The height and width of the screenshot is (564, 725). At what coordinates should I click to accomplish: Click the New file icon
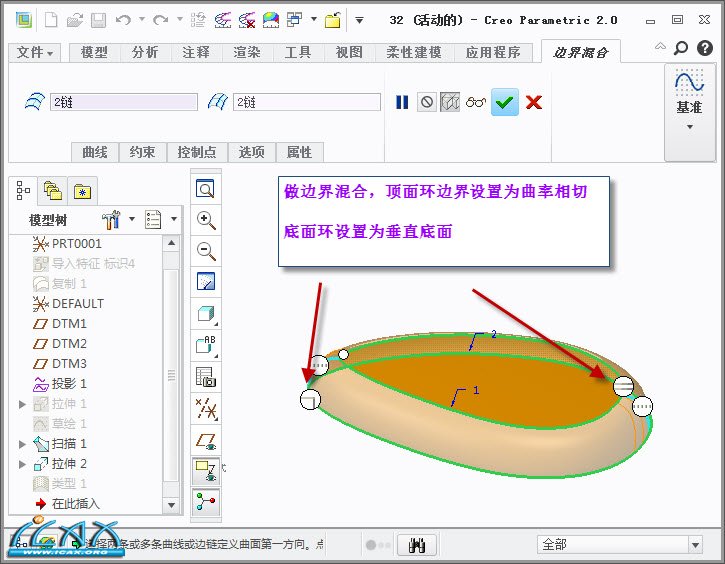pos(51,20)
